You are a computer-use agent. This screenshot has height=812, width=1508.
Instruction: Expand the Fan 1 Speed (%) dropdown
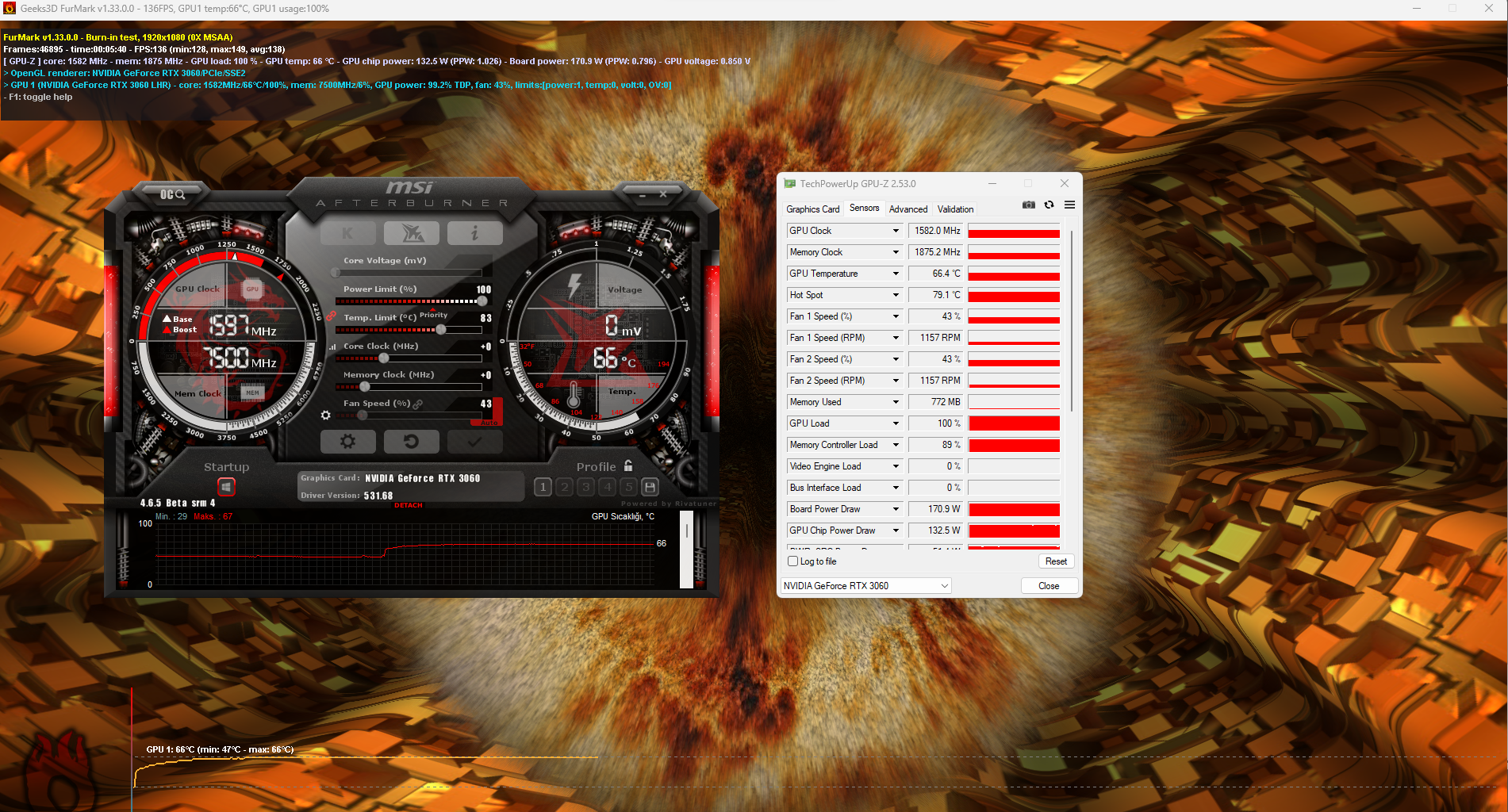coord(896,316)
